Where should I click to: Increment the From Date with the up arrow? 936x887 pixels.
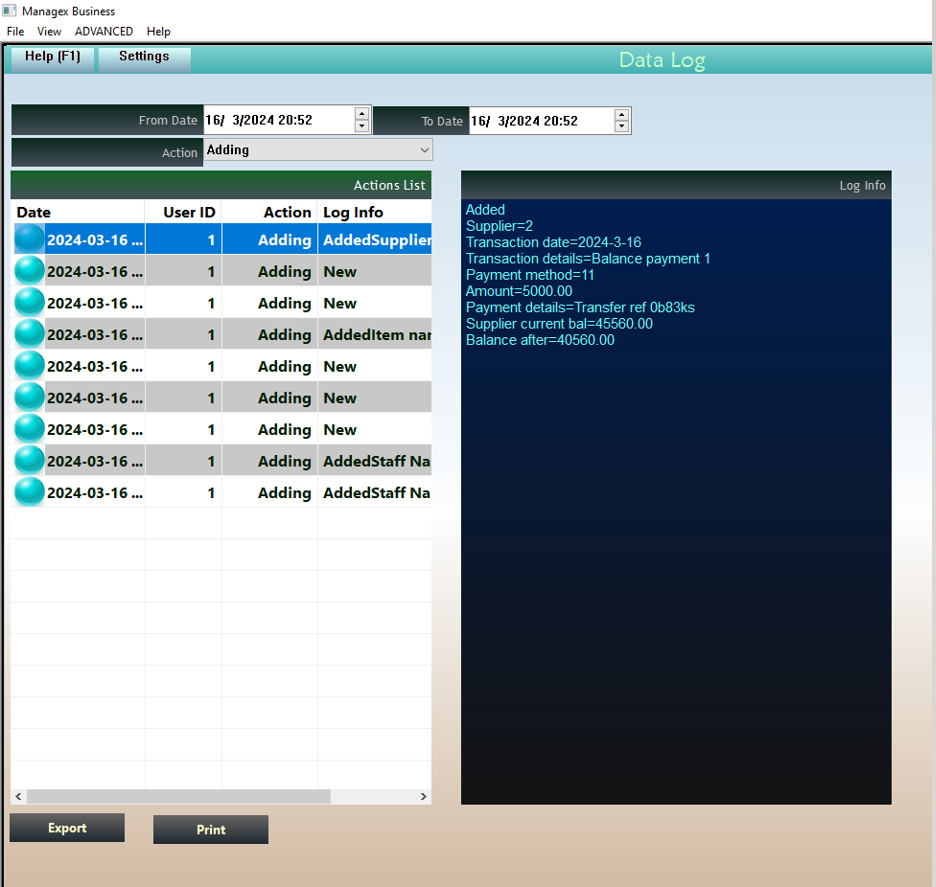point(360,114)
